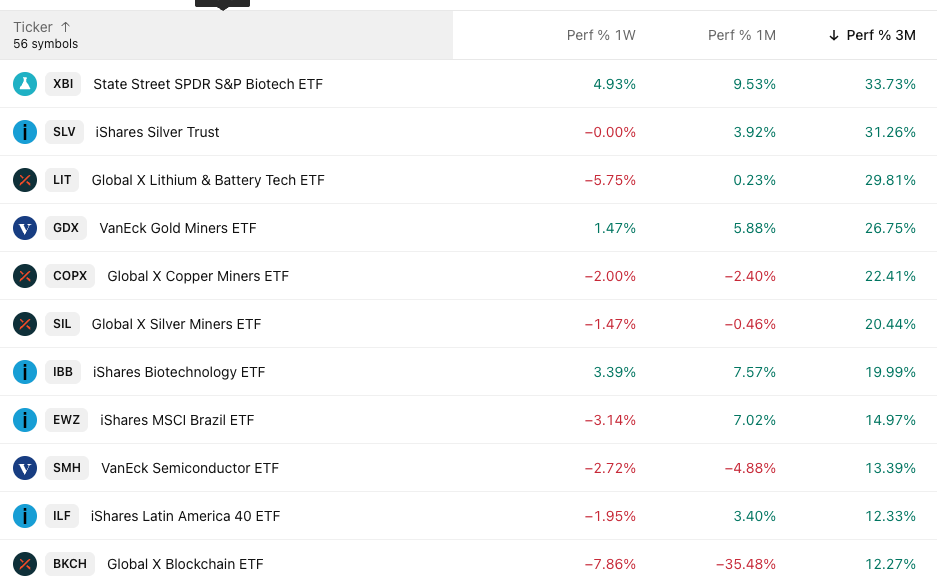The height and width of the screenshot is (585, 937).
Task: Open Global X Silver Miners ETF link
Action: click(176, 324)
